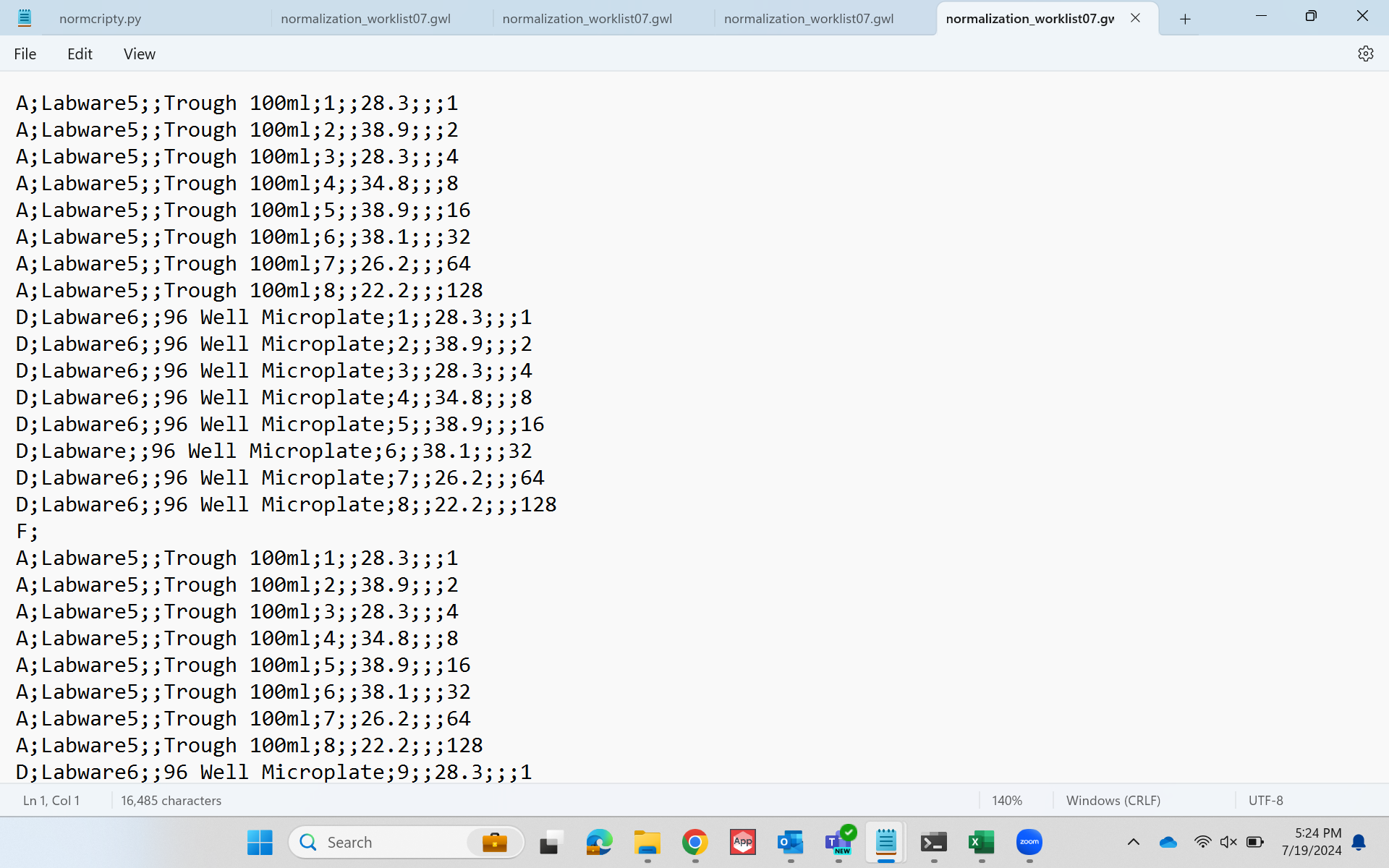Click the muted volume tray icon

click(x=1228, y=842)
